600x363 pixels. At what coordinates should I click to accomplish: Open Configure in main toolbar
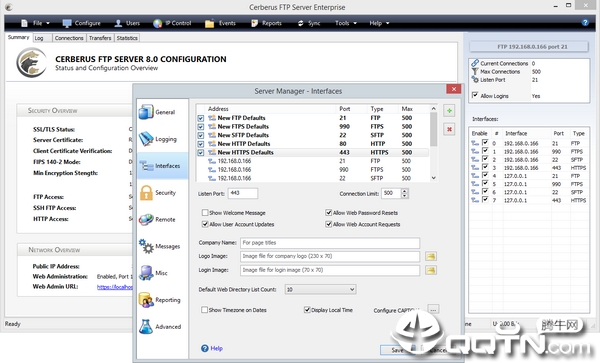pos(82,23)
